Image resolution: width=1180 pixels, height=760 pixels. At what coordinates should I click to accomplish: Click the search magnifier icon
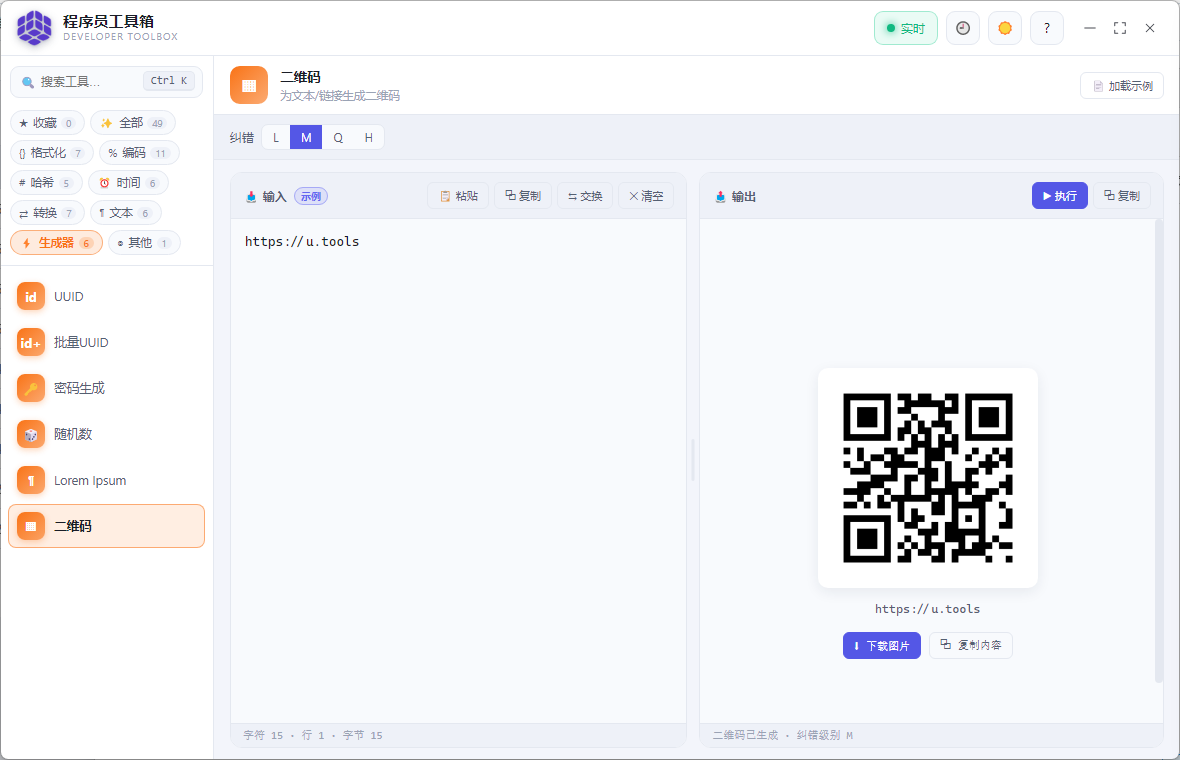pyautogui.click(x=28, y=82)
